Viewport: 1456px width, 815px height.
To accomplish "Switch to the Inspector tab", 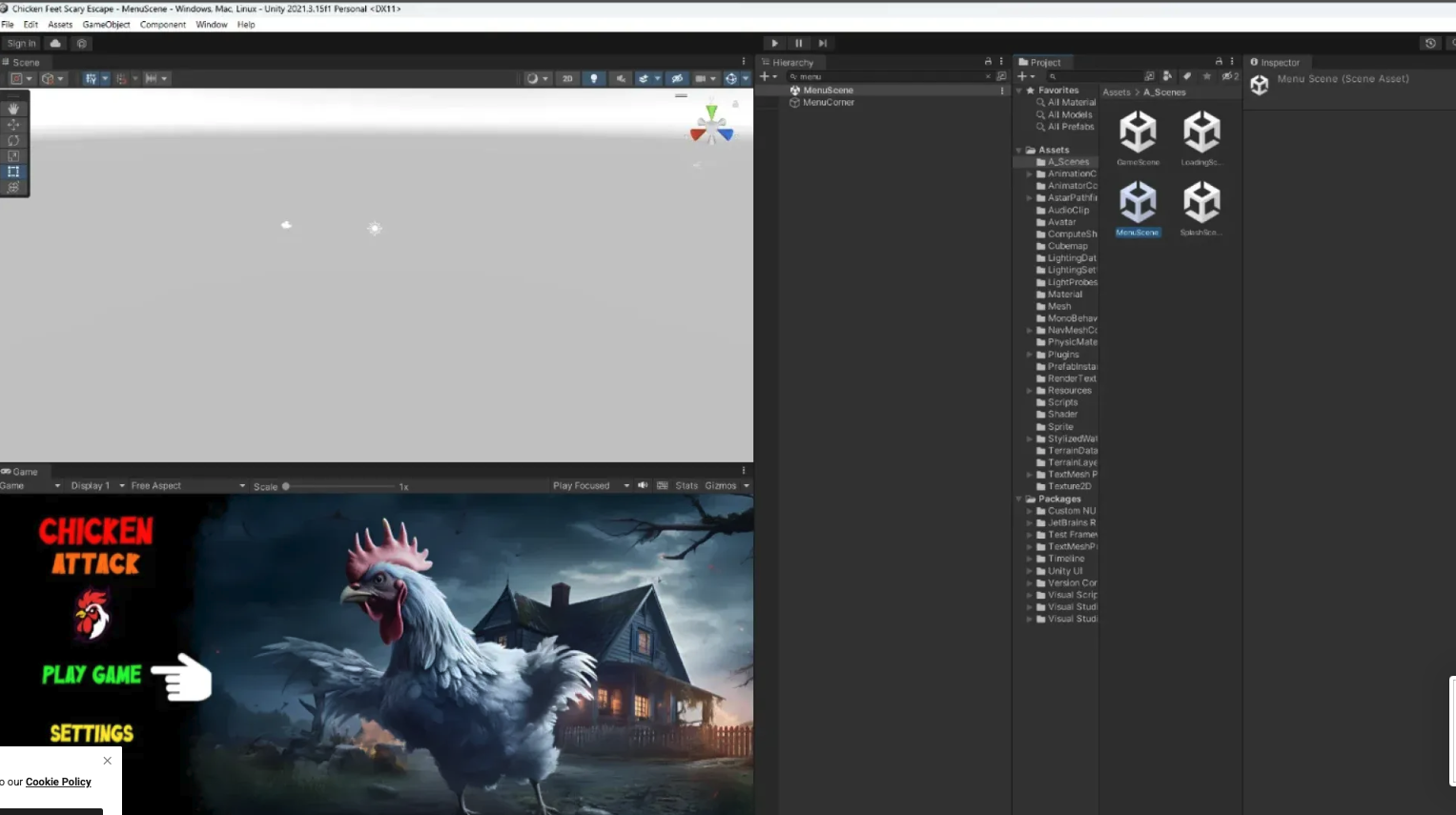I will pos(1279,62).
